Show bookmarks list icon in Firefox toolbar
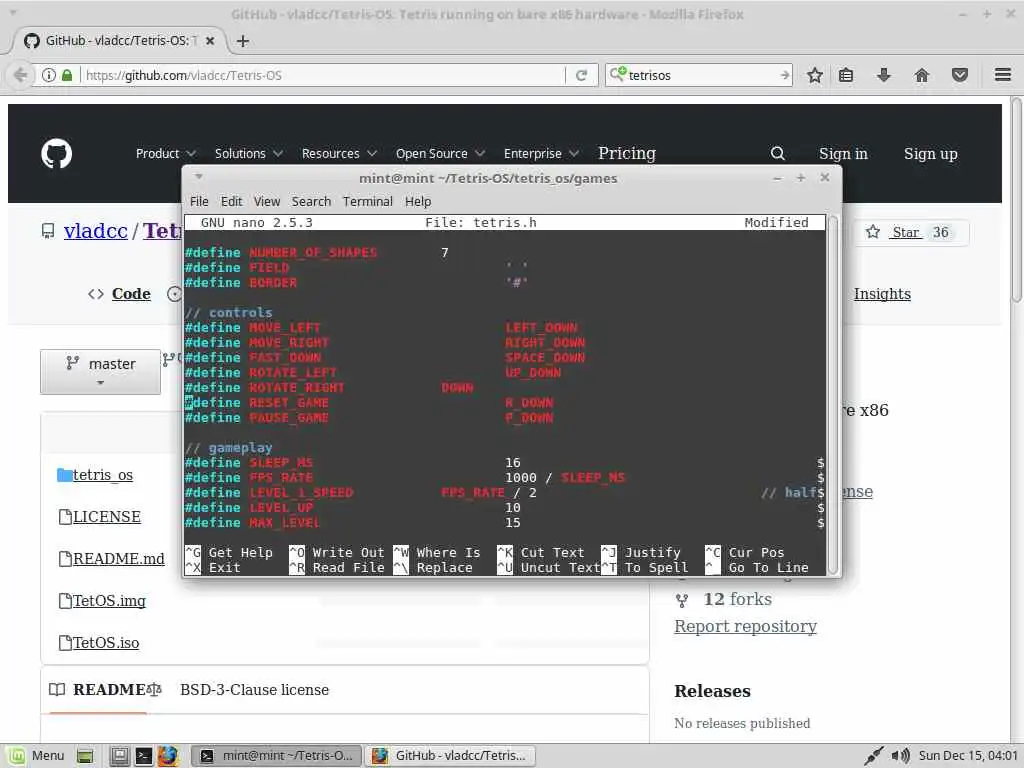This screenshot has width=1024, height=768. [846, 75]
